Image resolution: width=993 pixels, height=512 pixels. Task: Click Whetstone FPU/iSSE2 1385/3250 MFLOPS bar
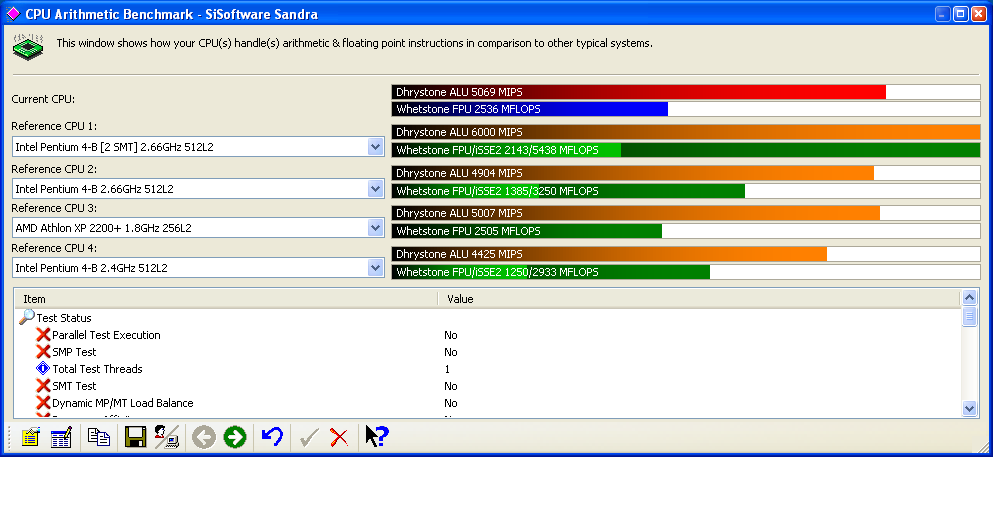point(686,191)
